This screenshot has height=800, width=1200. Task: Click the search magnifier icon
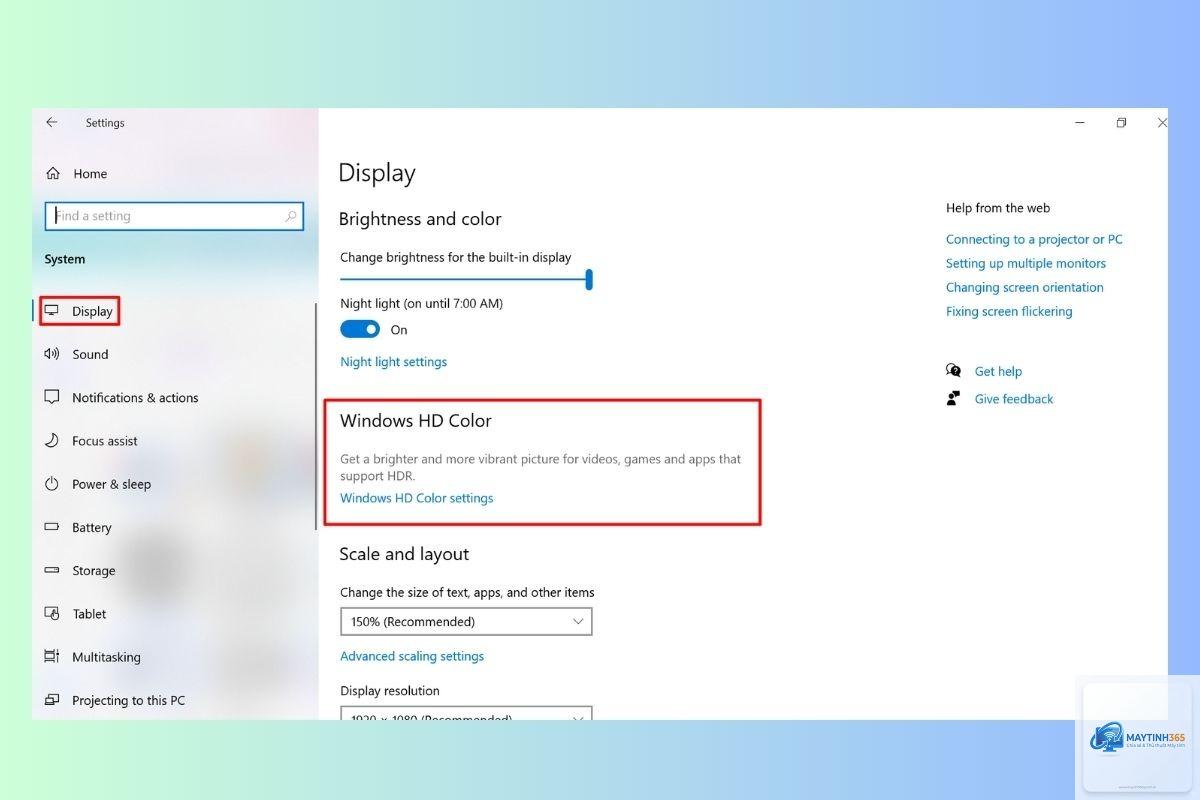click(291, 216)
